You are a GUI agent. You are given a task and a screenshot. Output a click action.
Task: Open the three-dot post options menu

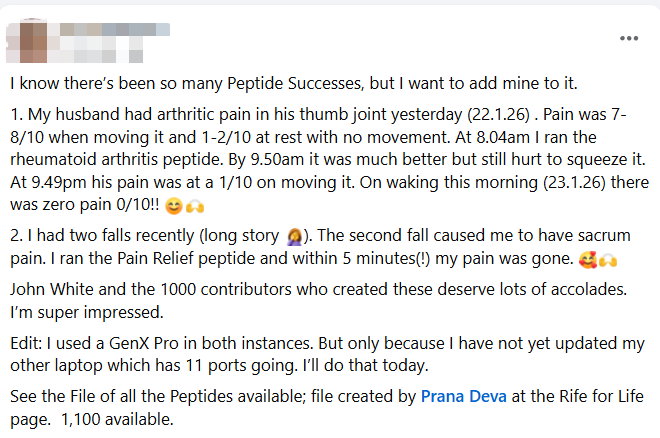[628, 38]
